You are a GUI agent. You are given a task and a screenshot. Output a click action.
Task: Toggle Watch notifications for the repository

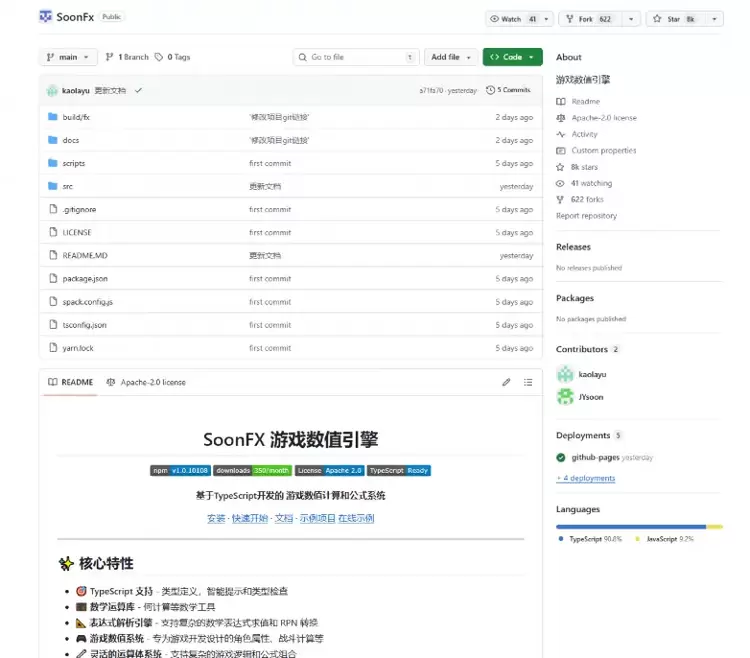tap(510, 18)
